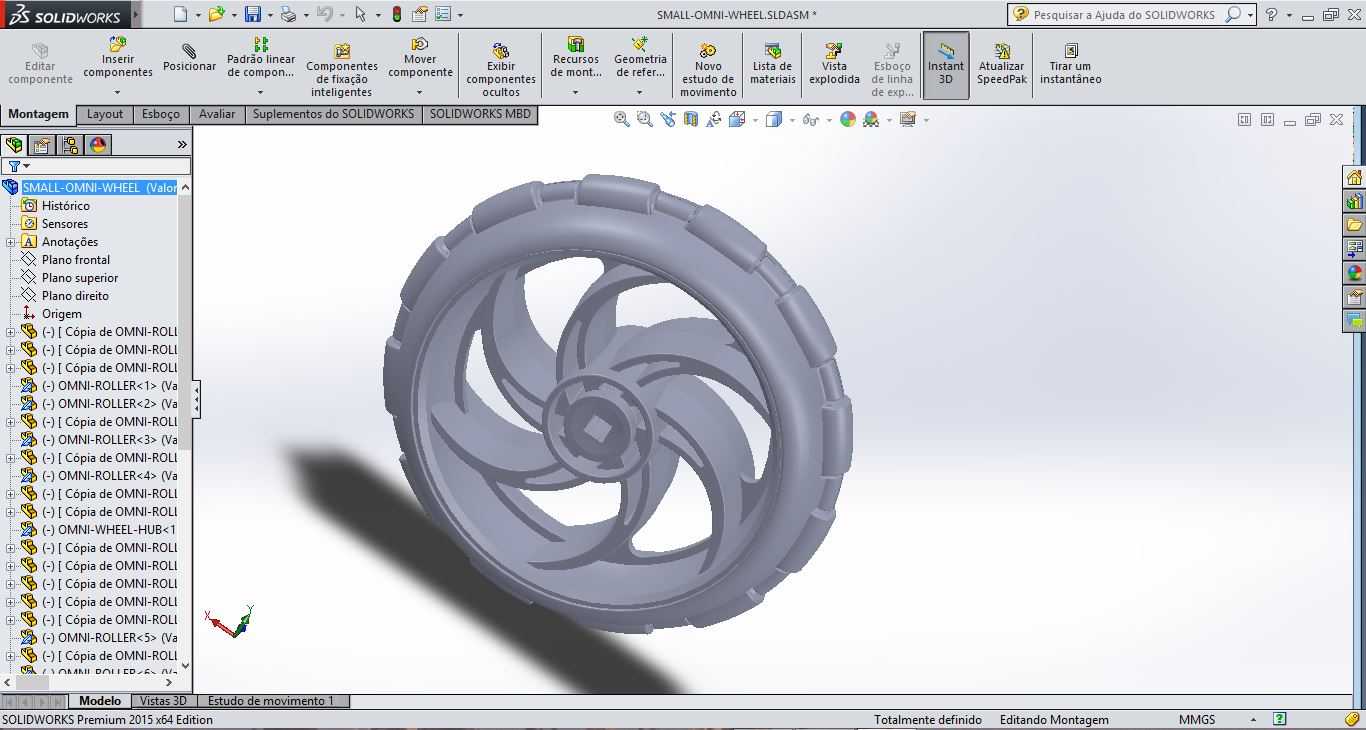Screen dimensions: 1366x730
Task: Click the View orientation icon
Action: [x=737, y=119]
